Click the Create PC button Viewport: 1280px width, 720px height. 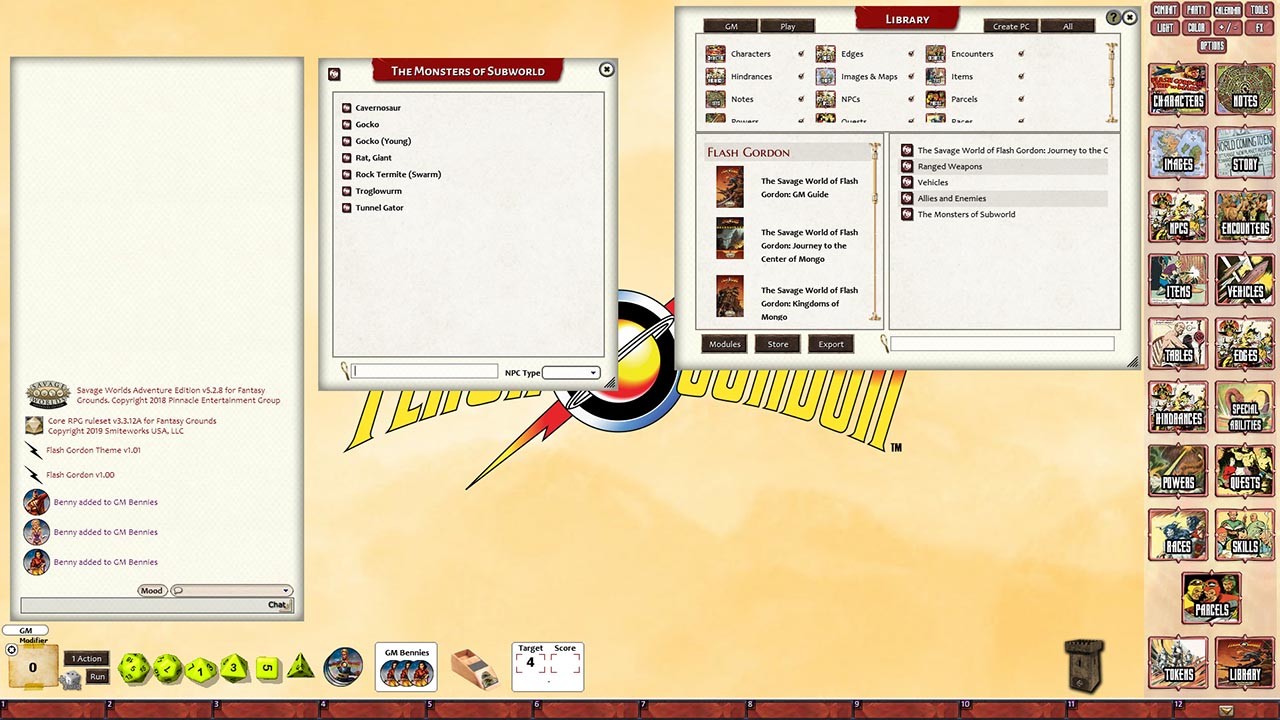pyautogui.click(x=1009, y=25)
